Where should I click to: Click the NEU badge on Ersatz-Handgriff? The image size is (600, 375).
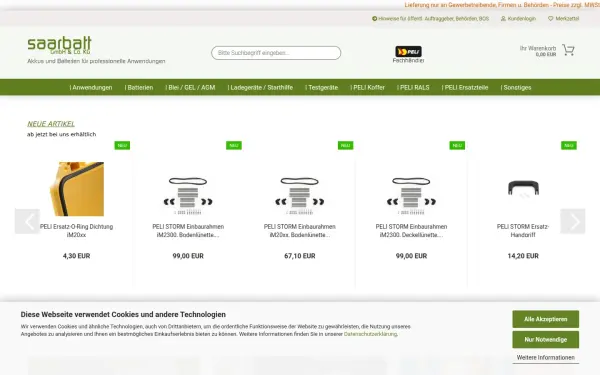pyautogui.click(x=569, y=145)
